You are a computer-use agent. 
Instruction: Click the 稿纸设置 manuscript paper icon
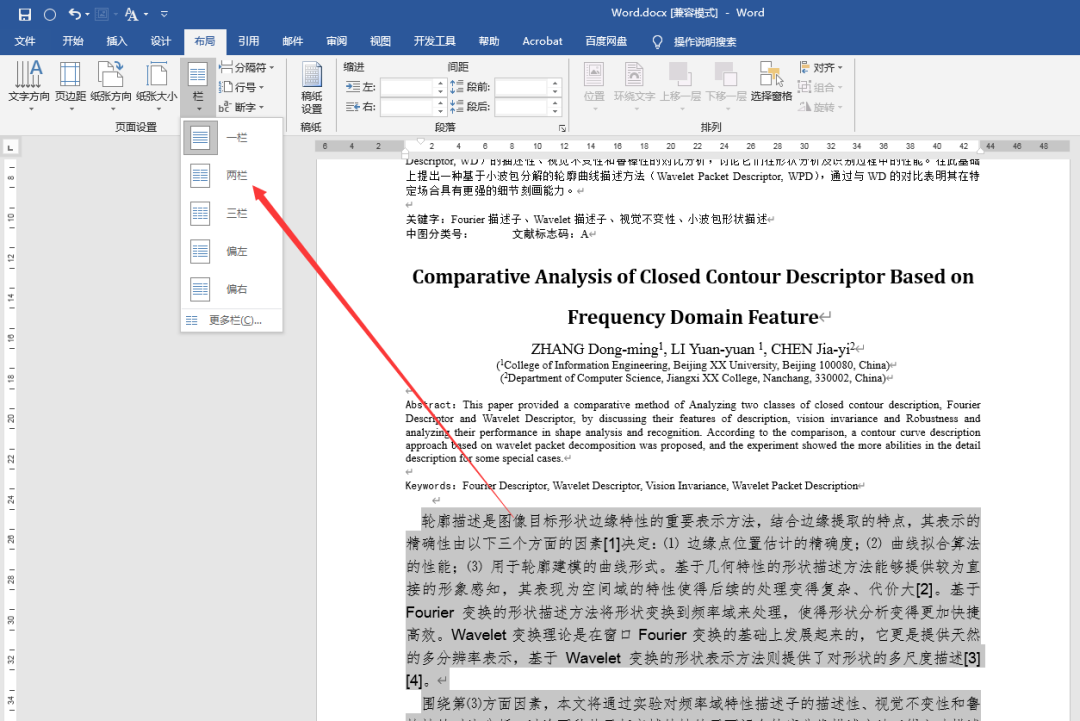pyautogui.click(x=311, y=88)
